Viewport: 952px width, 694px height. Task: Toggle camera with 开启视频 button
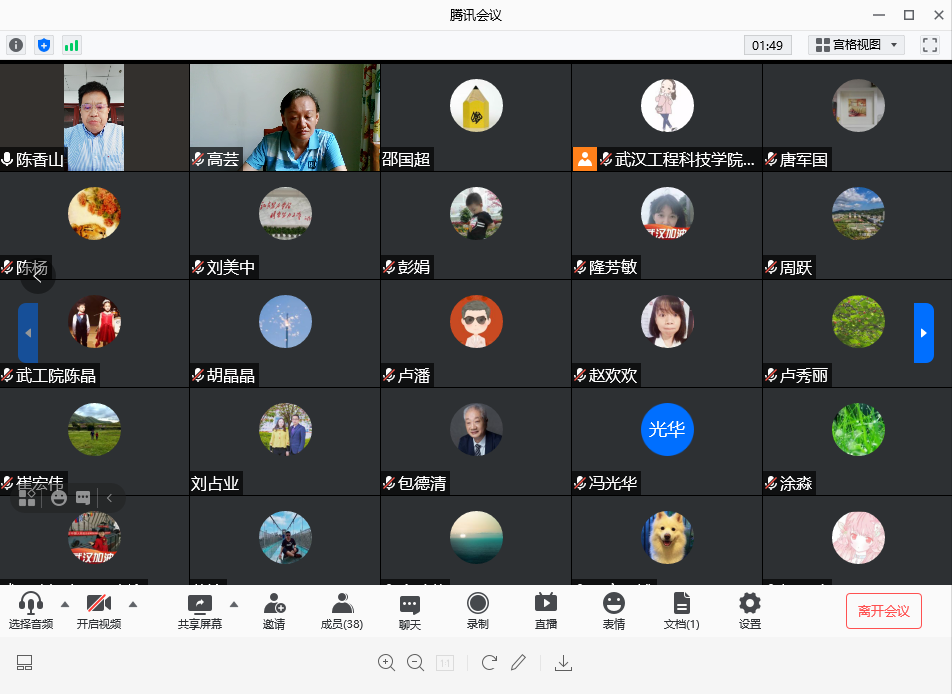[x=99, y=610]
